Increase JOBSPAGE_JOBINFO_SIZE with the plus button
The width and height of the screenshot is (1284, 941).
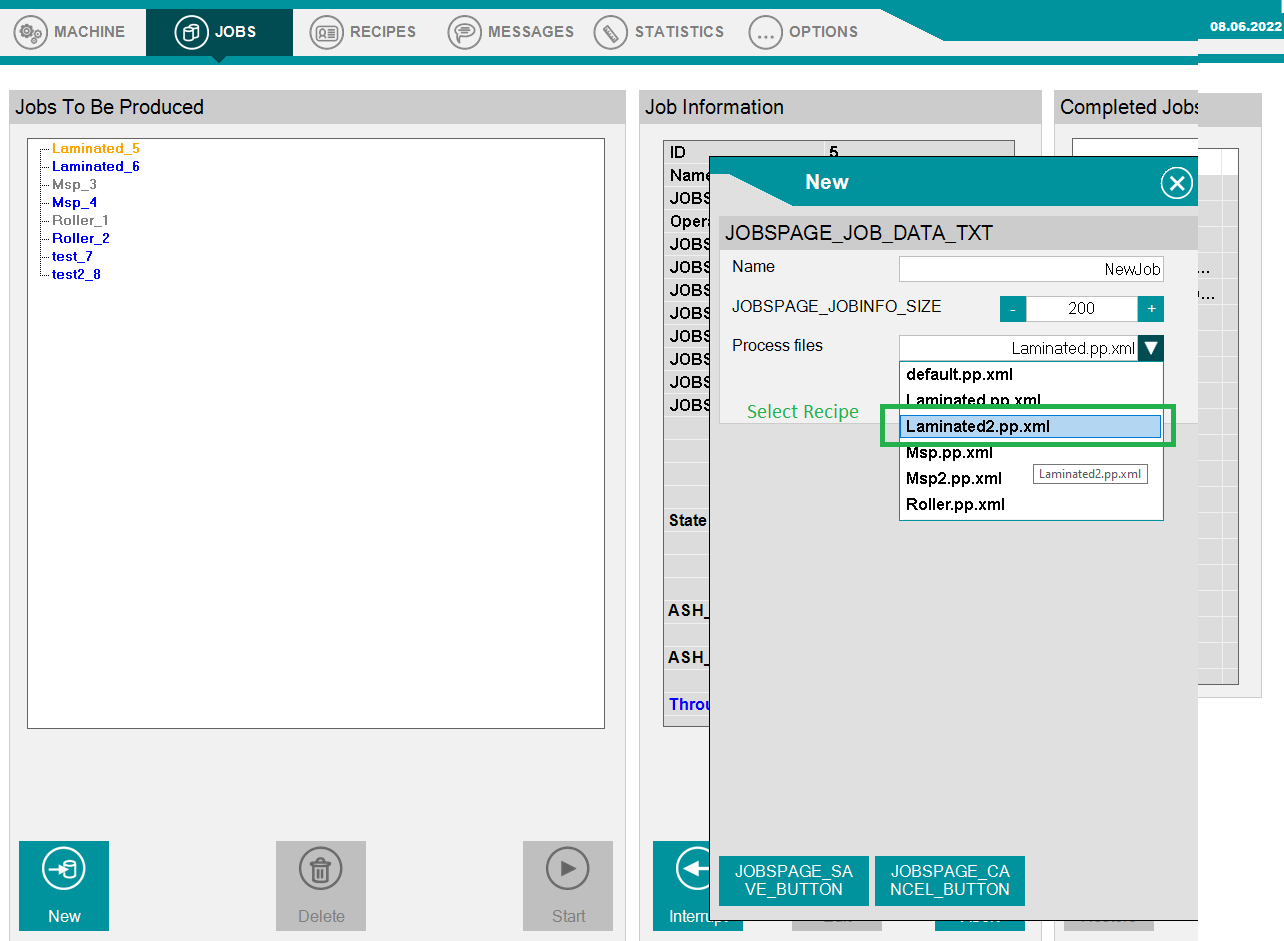click(1151, 308)
